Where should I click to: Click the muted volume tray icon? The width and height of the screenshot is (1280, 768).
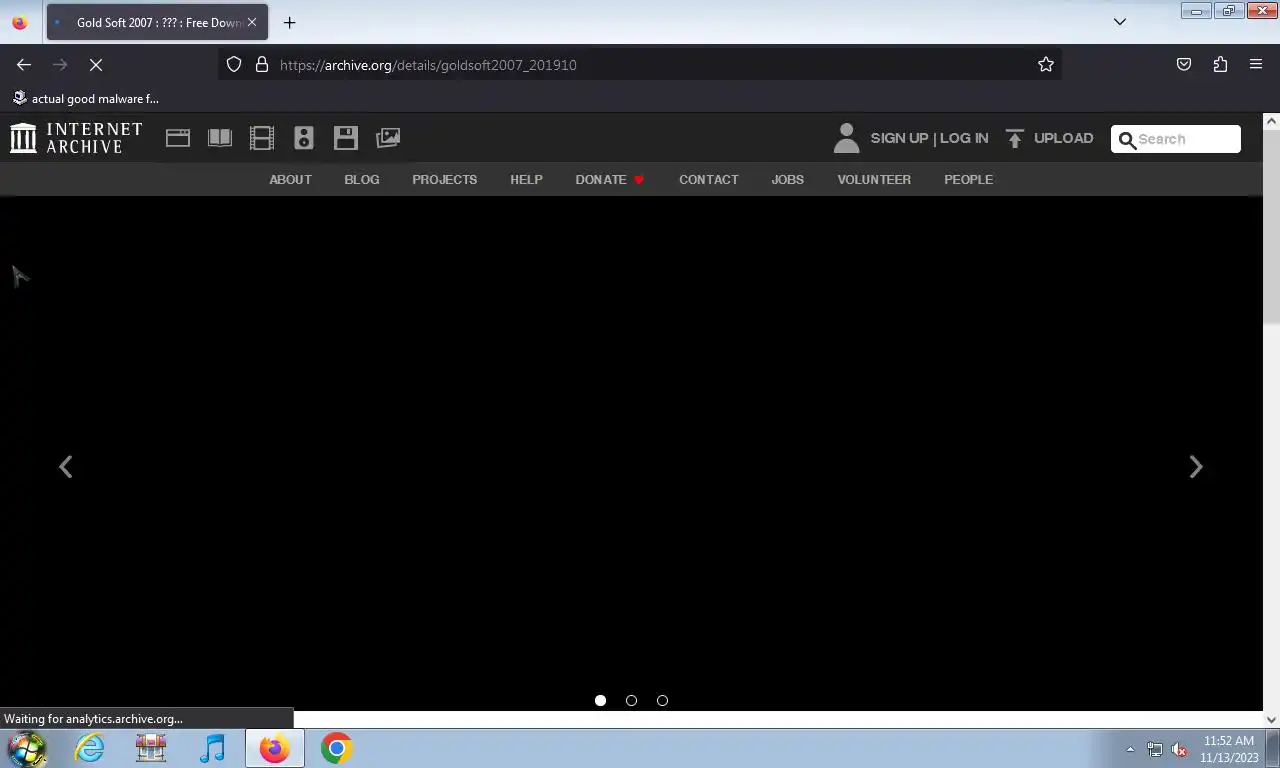pos(1179,749)
